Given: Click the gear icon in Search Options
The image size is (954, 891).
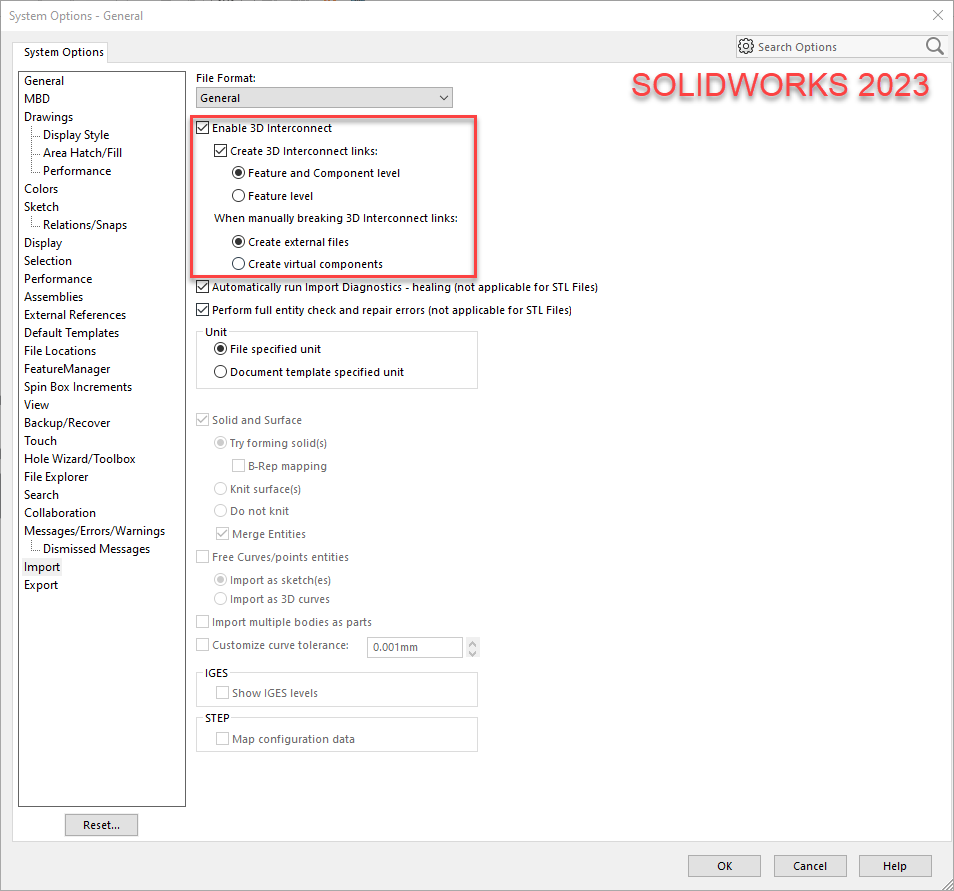Looking at the screenshot, I should coord(745,46).
